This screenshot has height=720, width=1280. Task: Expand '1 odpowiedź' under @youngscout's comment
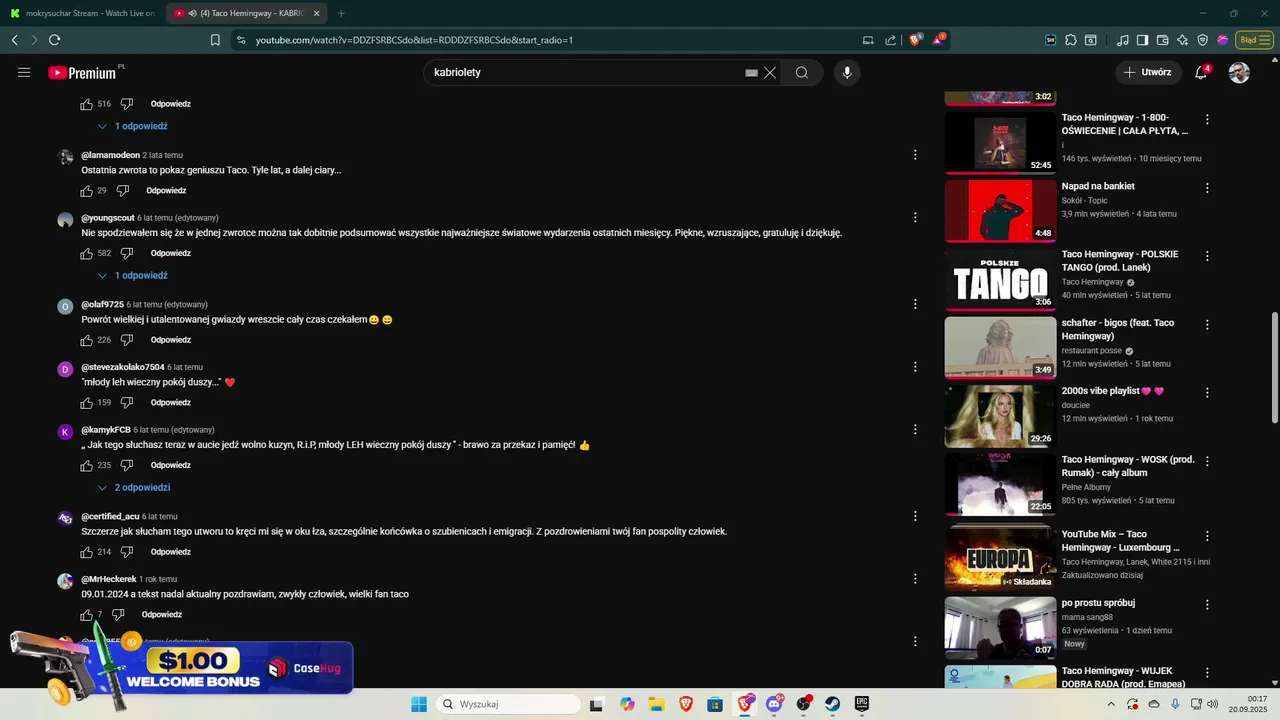pyautogui.click(x=133, y=276)
